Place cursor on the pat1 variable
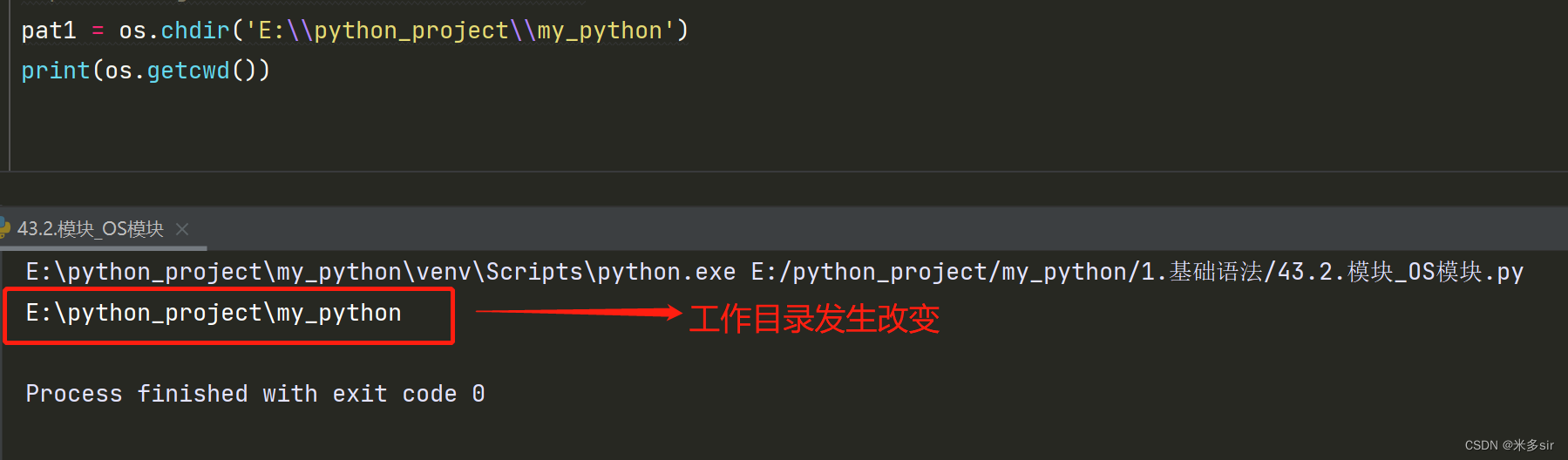The width and height of the screenshot is (1568, 460). pyautogui.click(x=49, y=31)
